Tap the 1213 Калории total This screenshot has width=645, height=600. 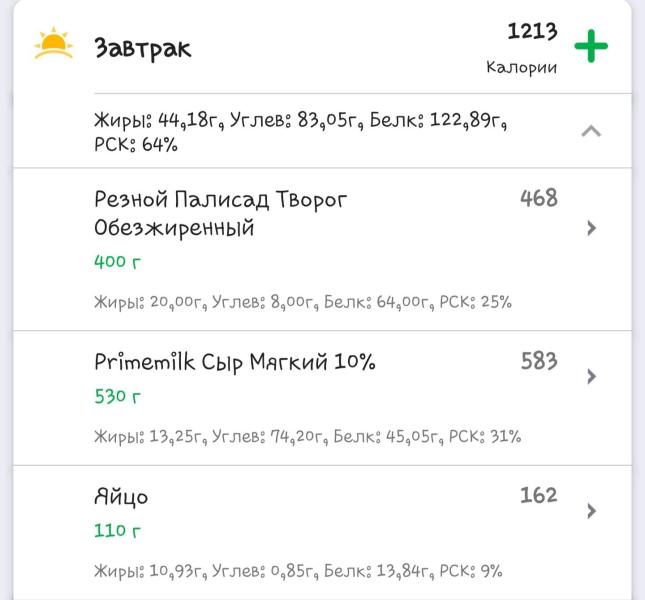(x=522, y=48)
